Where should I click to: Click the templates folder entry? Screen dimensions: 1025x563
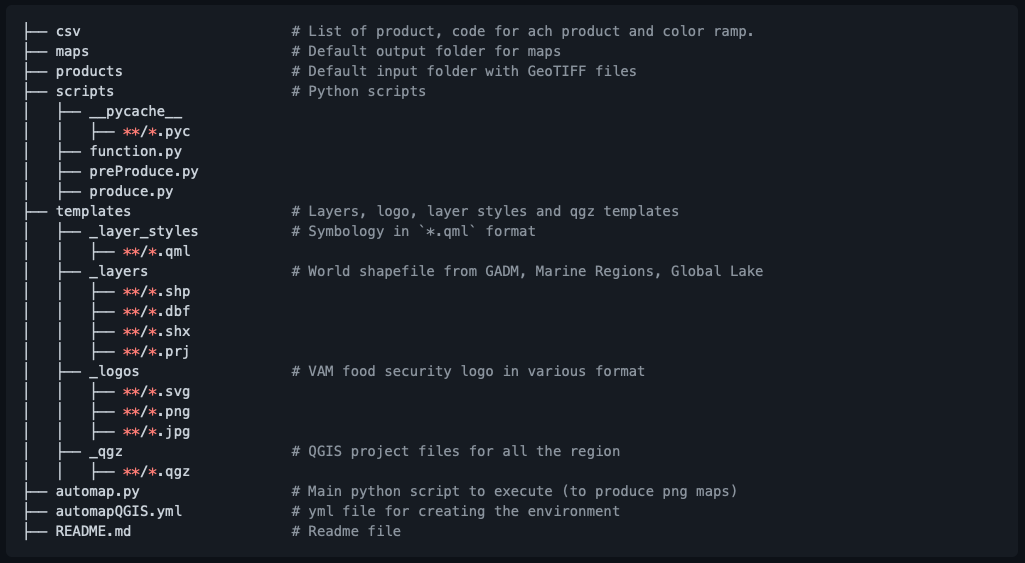click(x=93, y=211)
